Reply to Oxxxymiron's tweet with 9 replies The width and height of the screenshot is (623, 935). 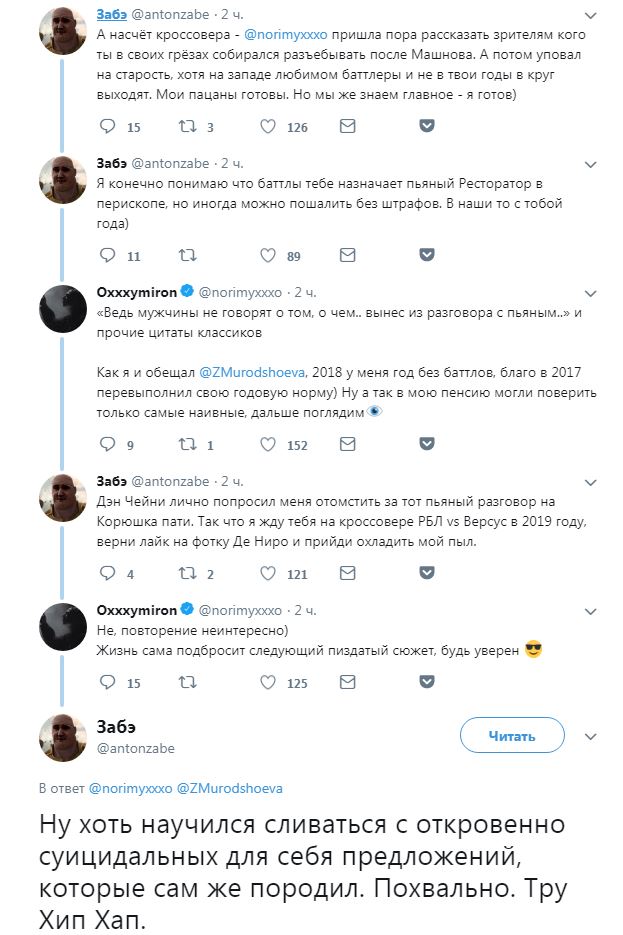coord(108,445)
